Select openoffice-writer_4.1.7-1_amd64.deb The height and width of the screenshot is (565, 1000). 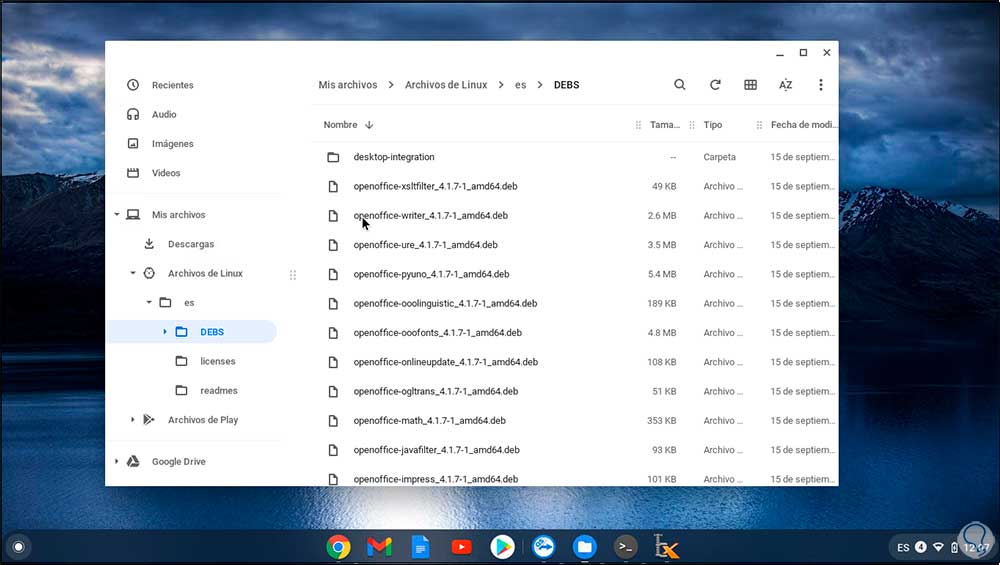[575, 216]
